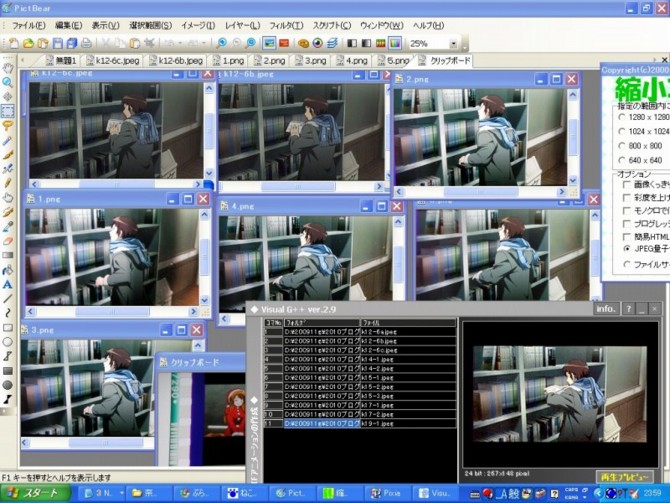670x503 pixels.
Task: Tick the プログレッシブ checkbox
Action: click(x=626, y=224)
